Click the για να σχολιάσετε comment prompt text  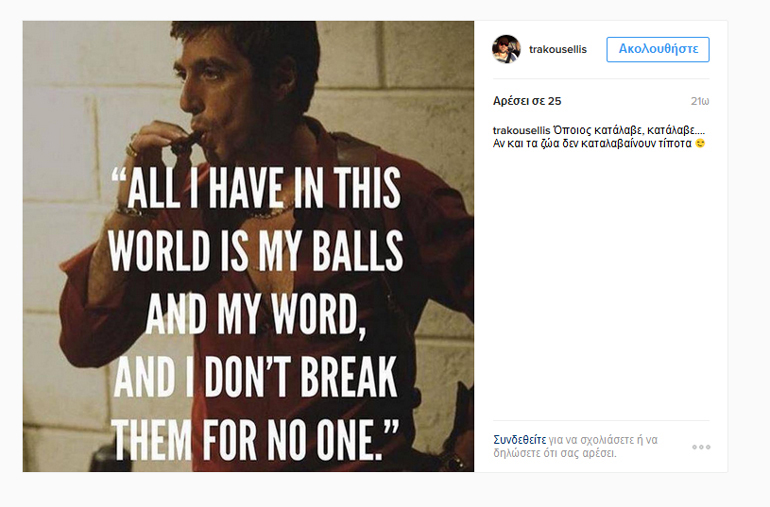[x=600, y=440]
